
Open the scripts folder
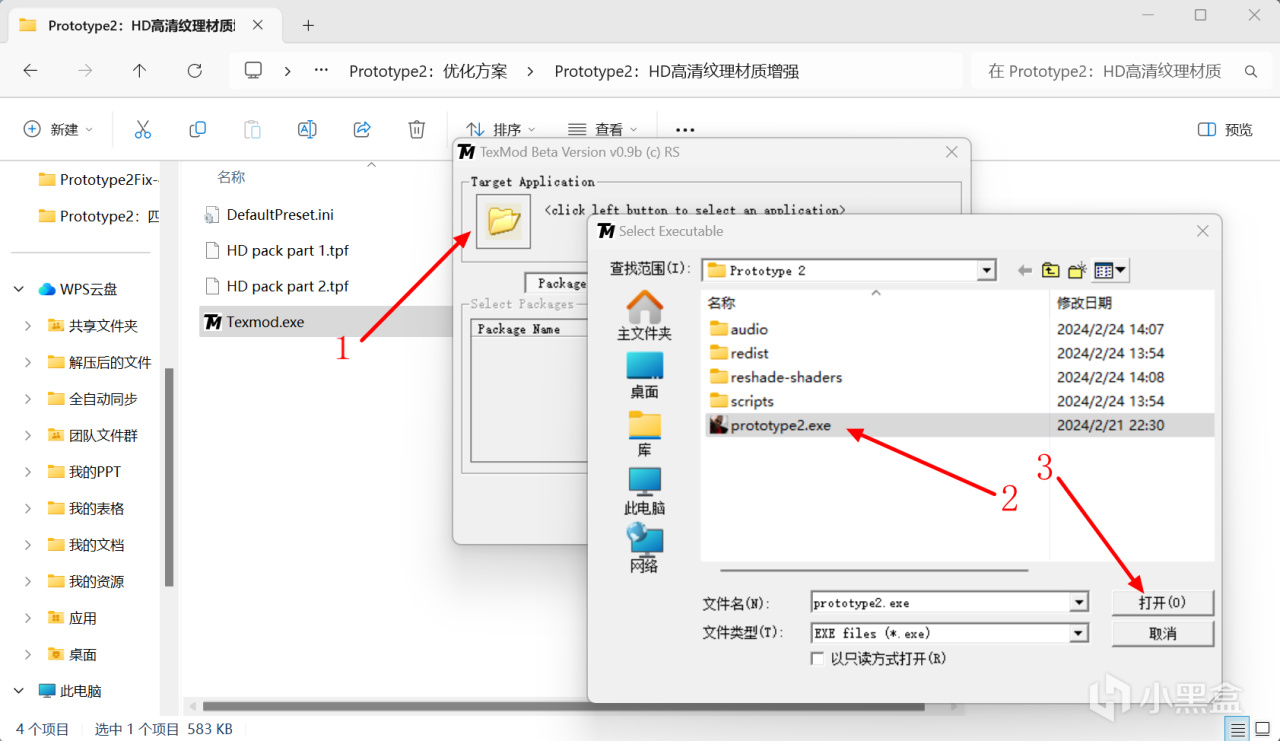741,401
